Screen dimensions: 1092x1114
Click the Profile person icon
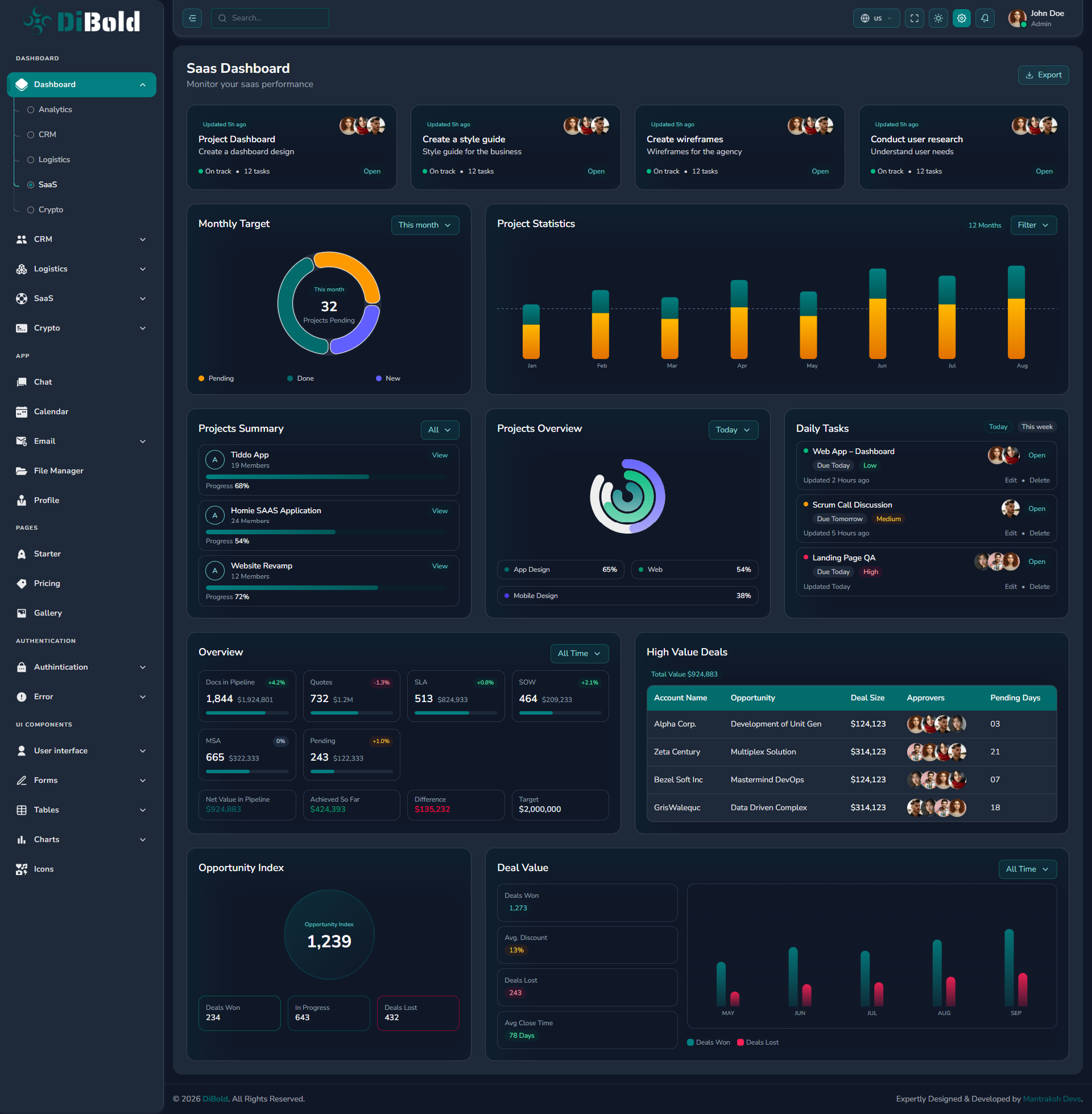pyautogui.click(x=22, y=500)
